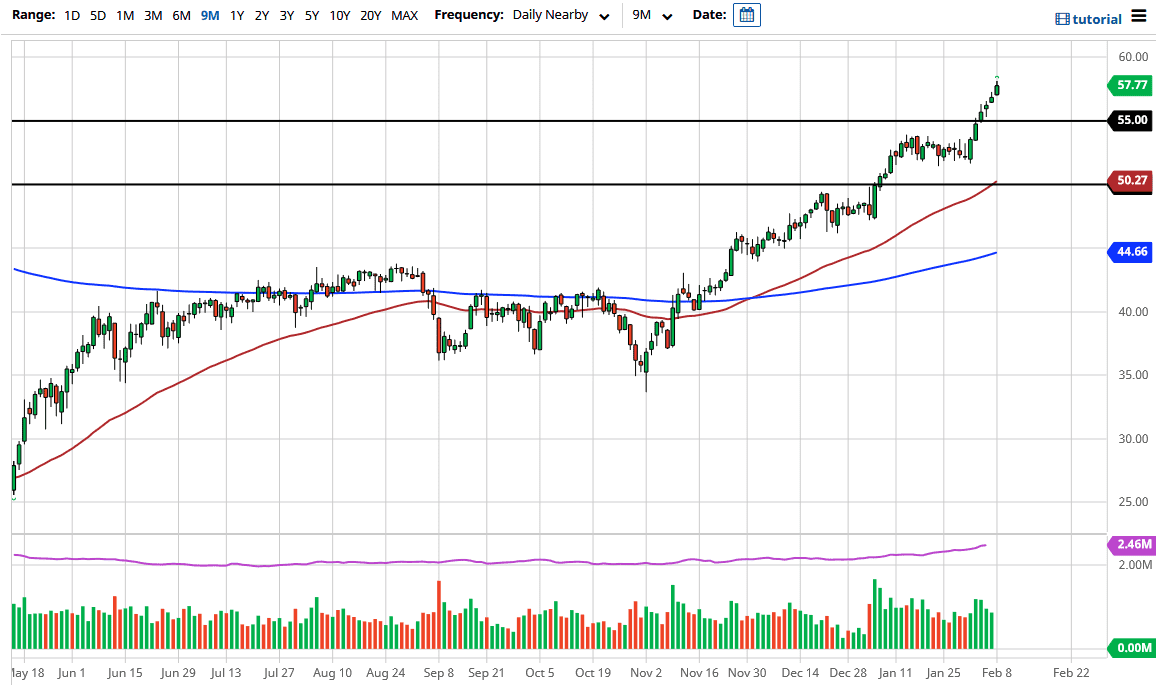Switch to the 5D range
This screenshot has width=1156, height=689.
(x=97, y=16)
